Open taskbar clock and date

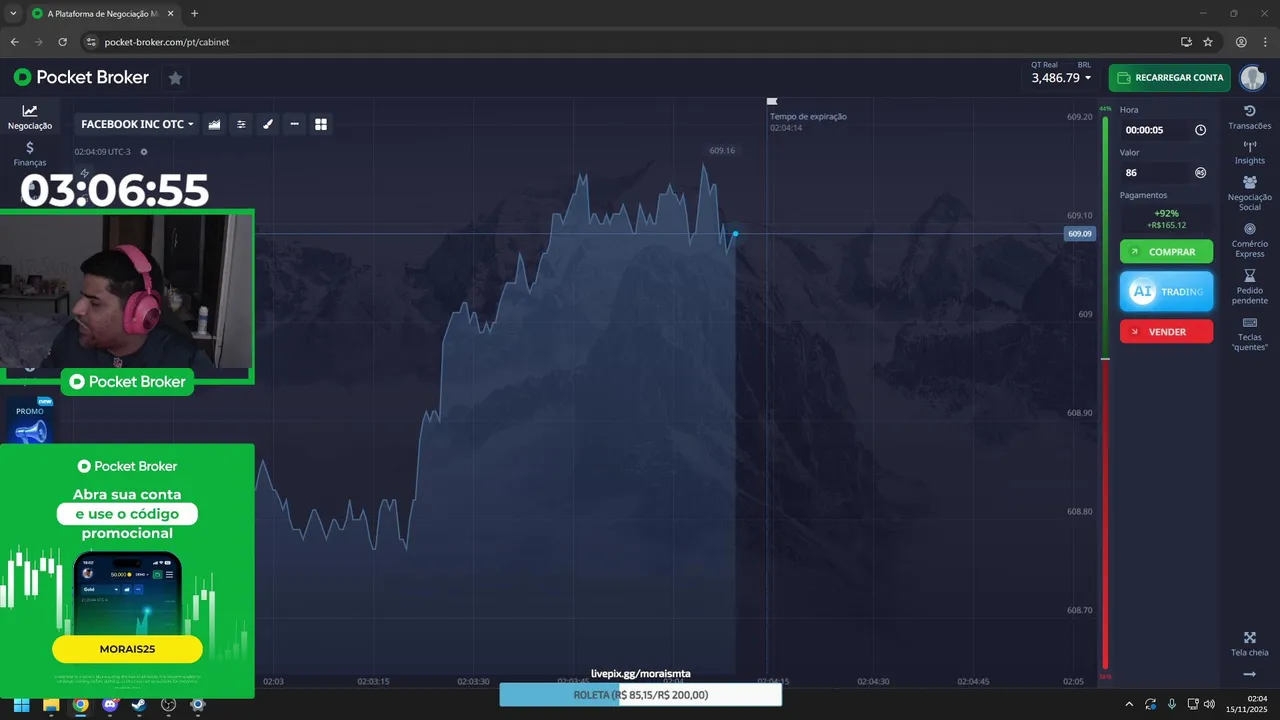pyautogui.click(x=1248, y=705)
